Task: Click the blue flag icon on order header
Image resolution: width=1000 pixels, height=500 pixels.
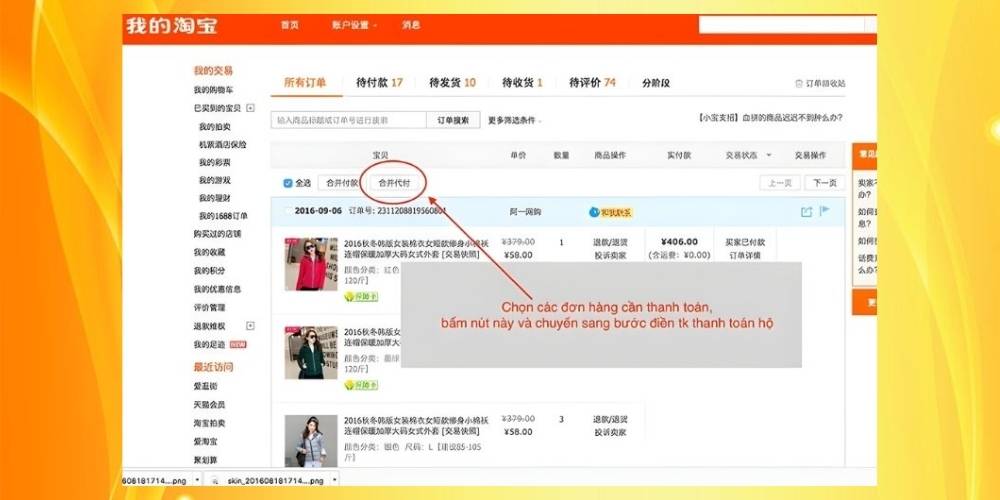Action: [x=824, y=211]
